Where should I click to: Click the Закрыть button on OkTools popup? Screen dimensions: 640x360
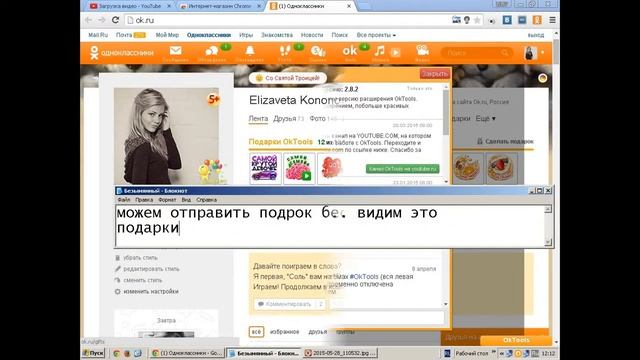coord(435,74)
